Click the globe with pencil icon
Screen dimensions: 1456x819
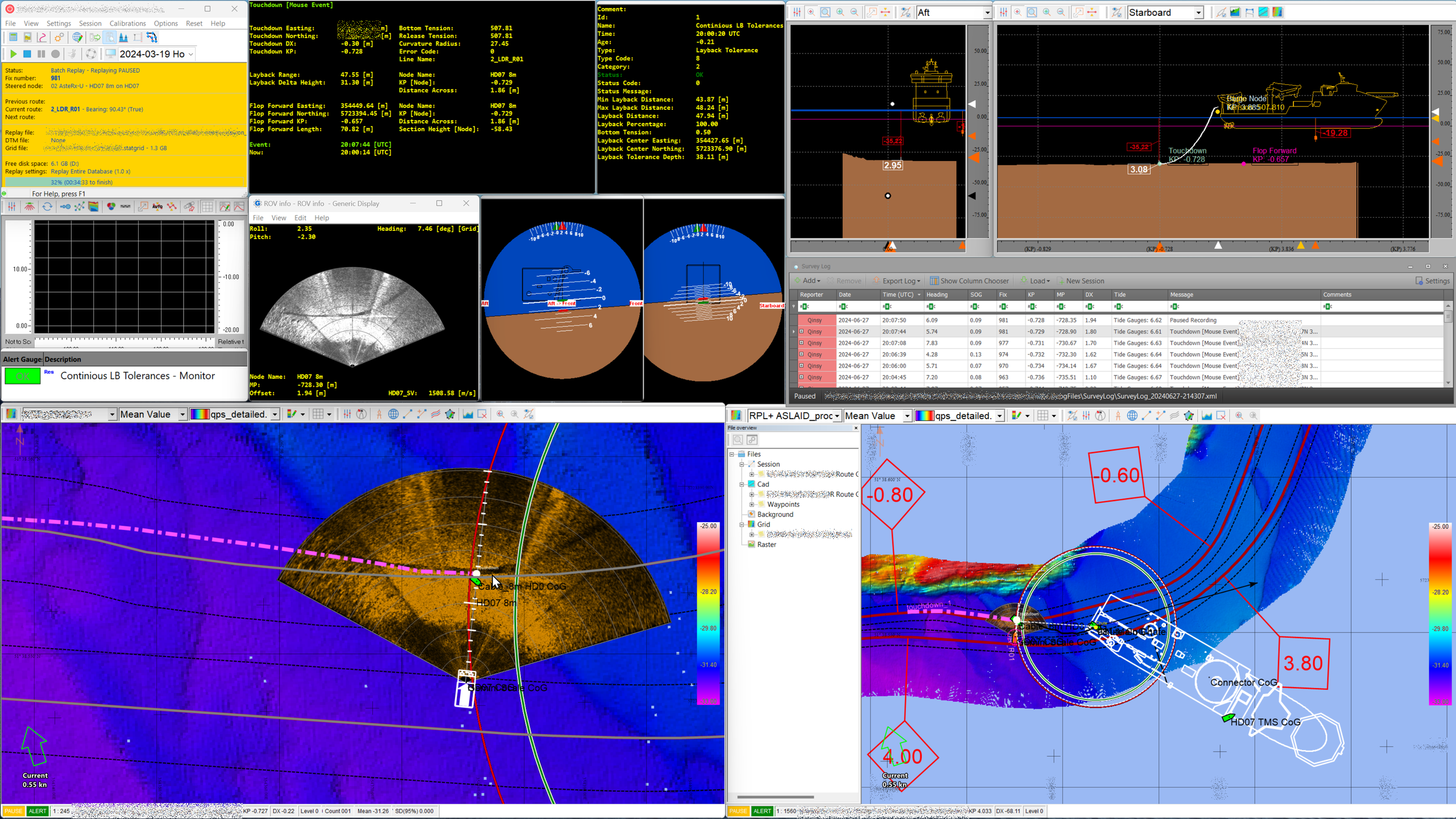(x=77, y=38)
